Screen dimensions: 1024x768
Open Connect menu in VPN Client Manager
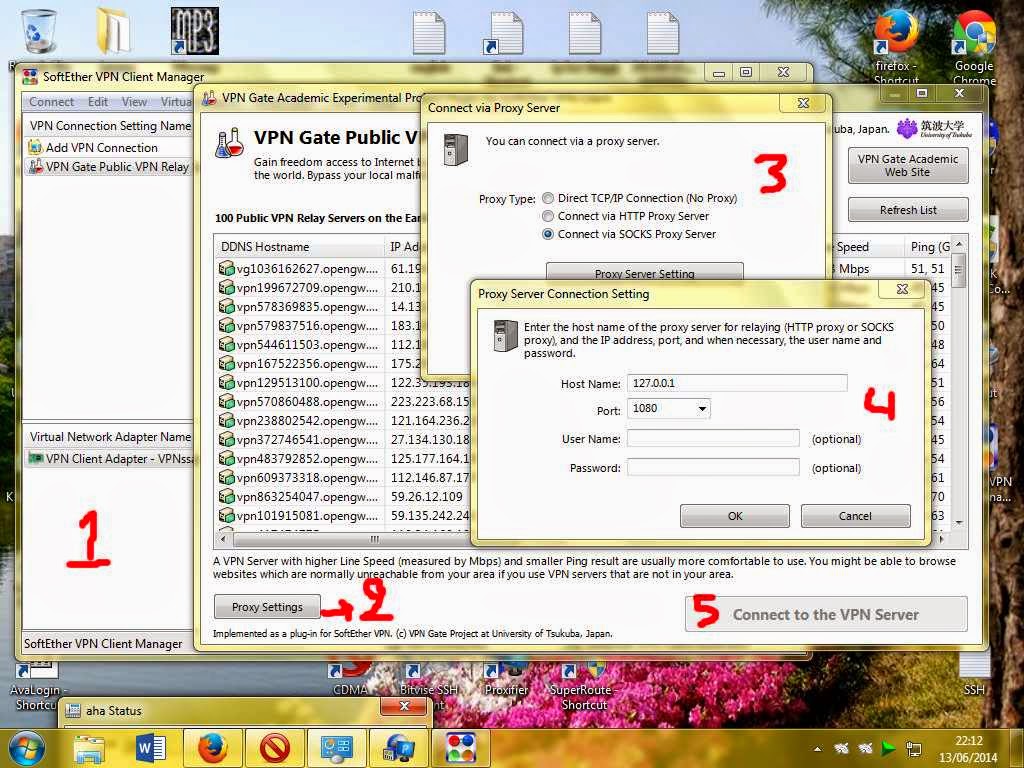(51, 102)
